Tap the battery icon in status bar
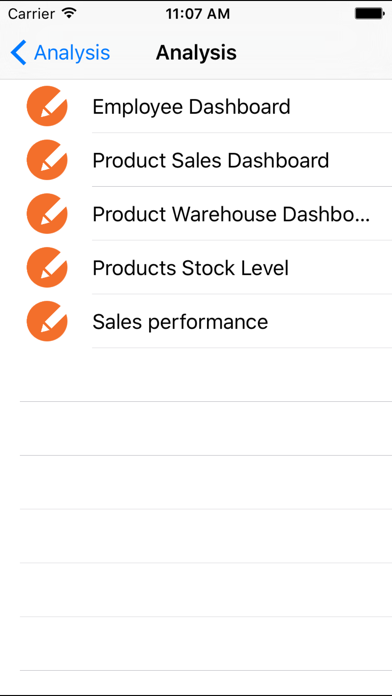Screen dimensions: 392x696 369,14
